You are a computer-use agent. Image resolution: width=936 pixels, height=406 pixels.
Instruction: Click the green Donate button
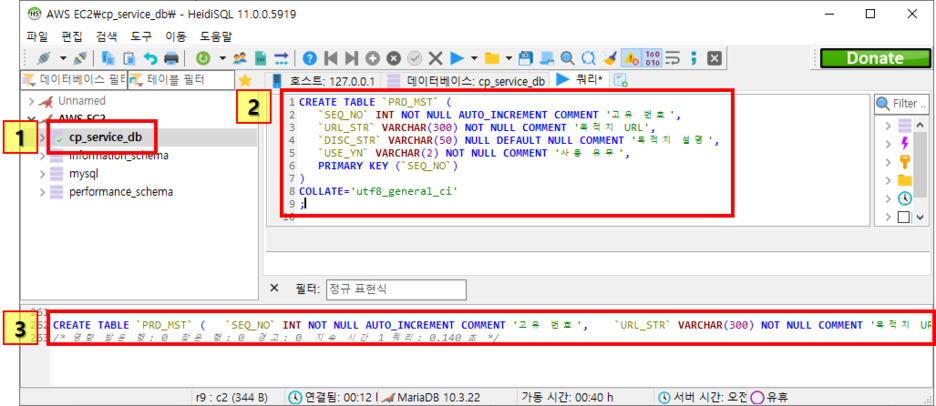[x=875, y=58]
